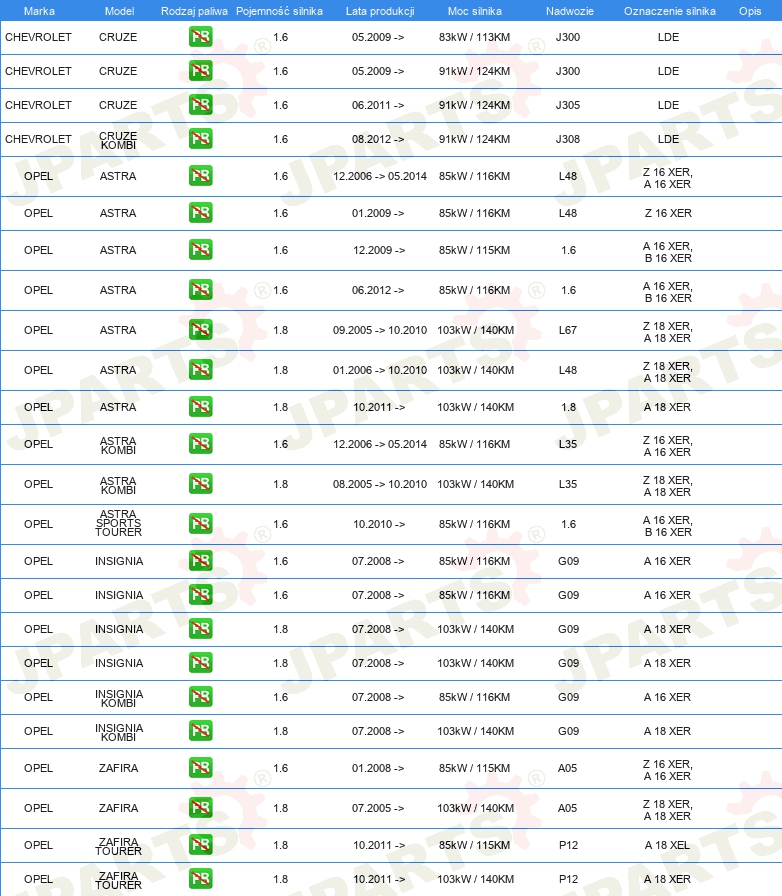The image size is (782, 896).
Task: Select the A 18 XEL engine code cell
Action: [x=667, y=845]
